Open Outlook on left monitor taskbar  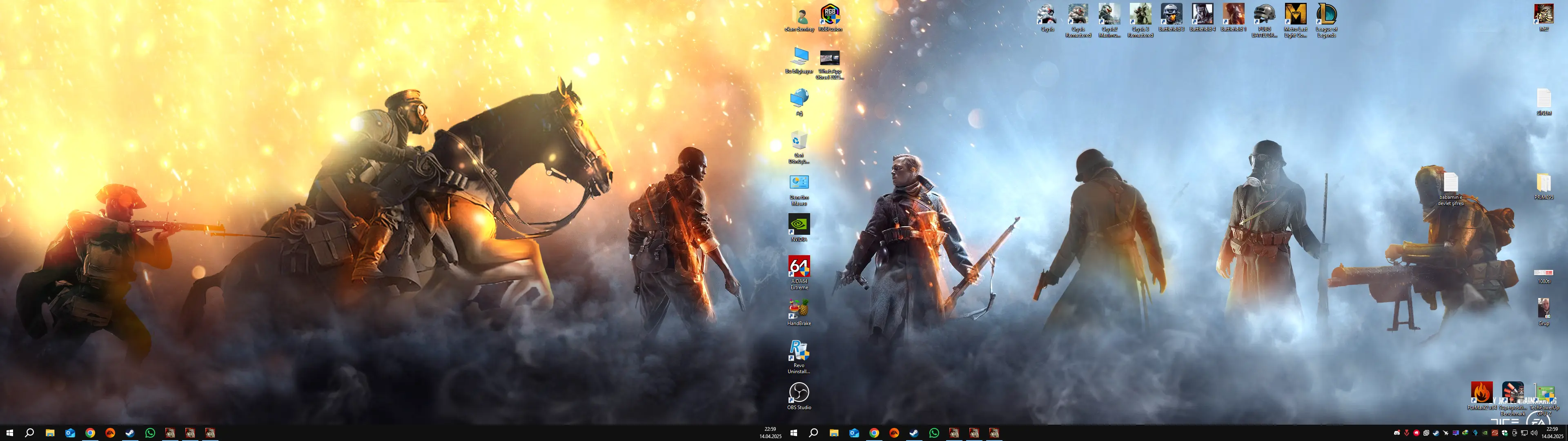click(70, 433)
